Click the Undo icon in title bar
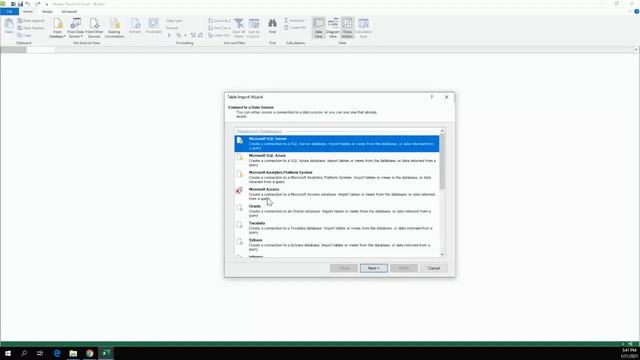Viewport: 640px width, 360px height. 28,4
